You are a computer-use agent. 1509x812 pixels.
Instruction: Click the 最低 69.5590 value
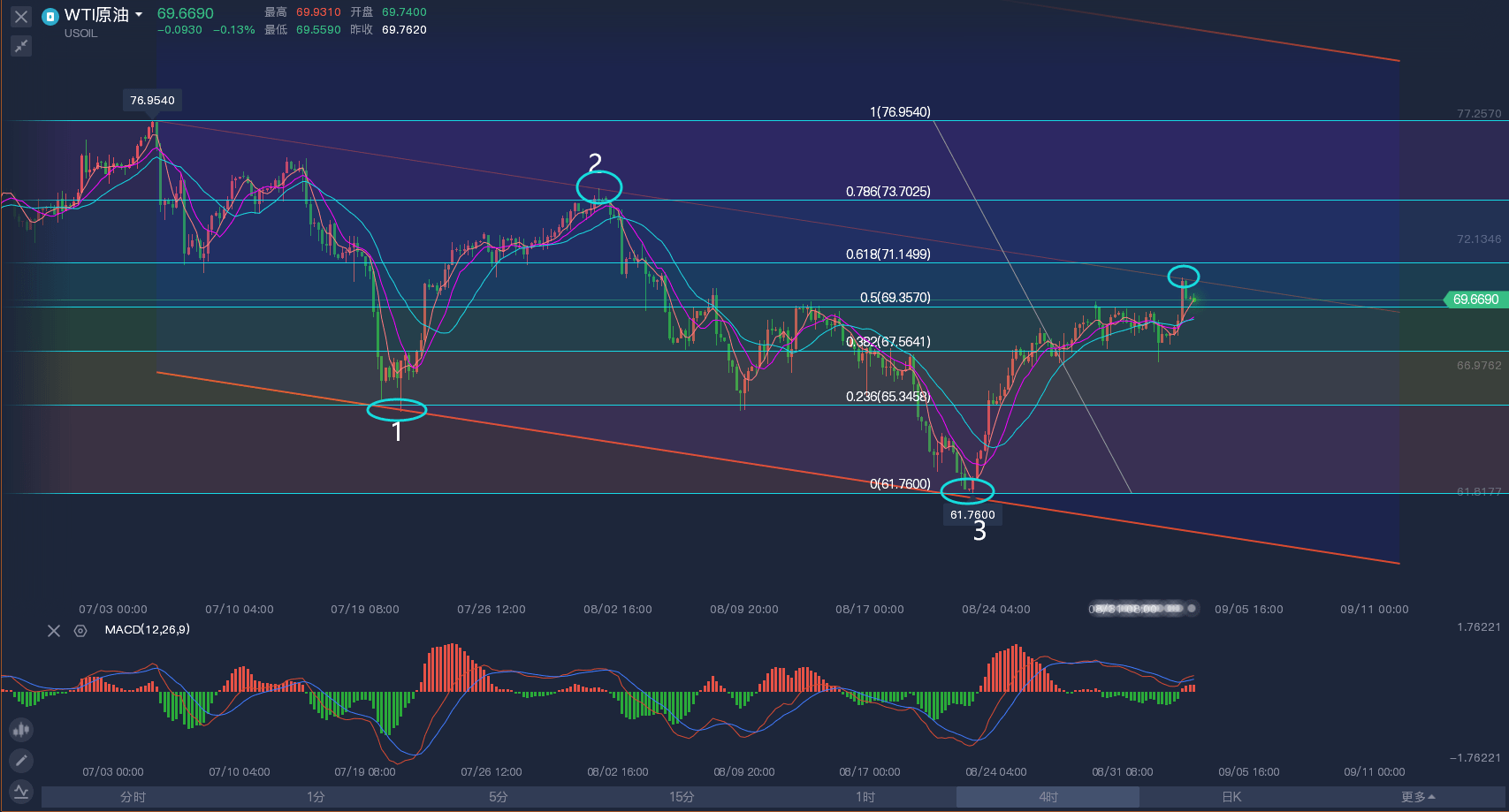[x=318, y=30]
